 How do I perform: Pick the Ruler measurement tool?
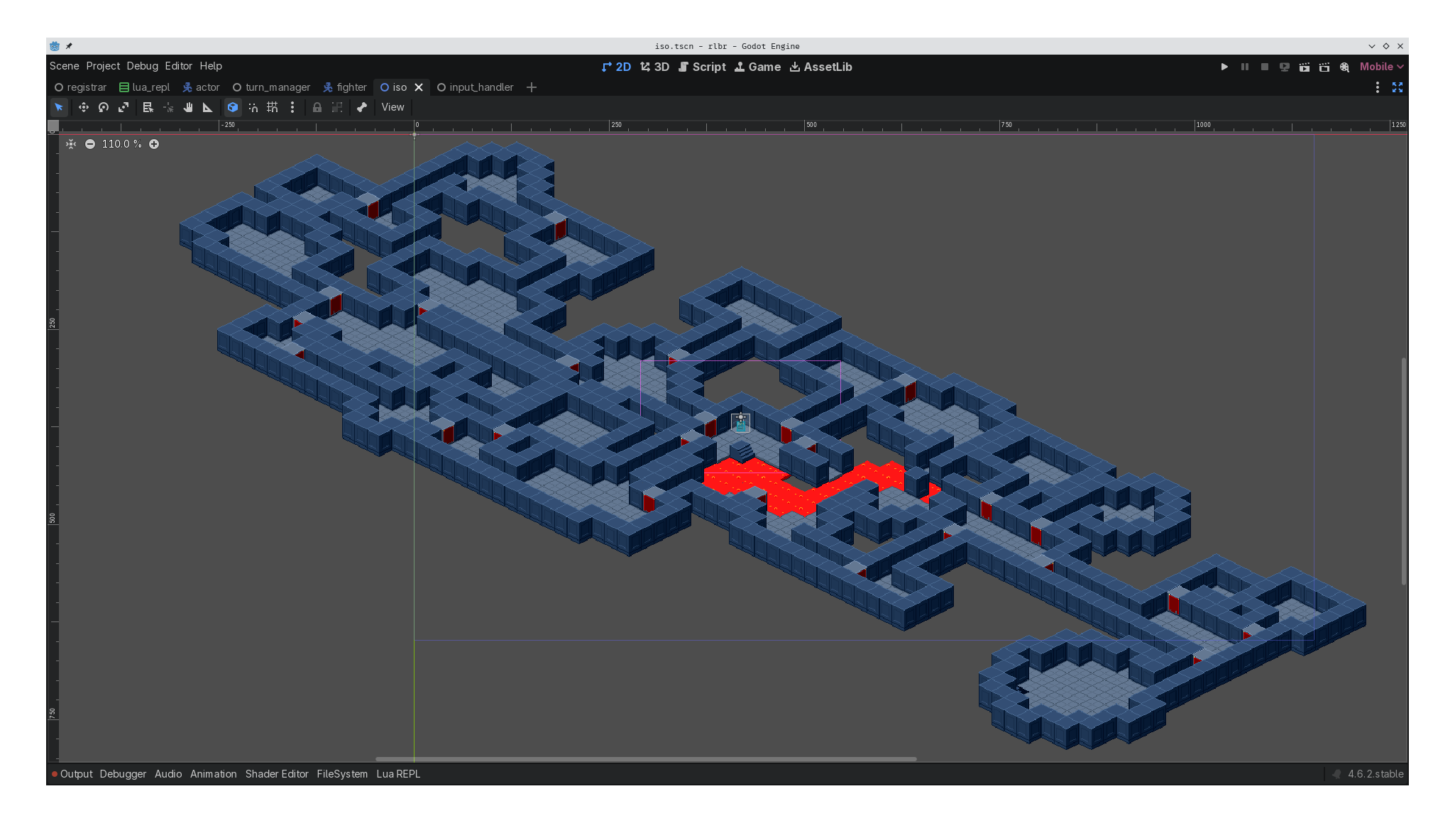pos(208,107)
